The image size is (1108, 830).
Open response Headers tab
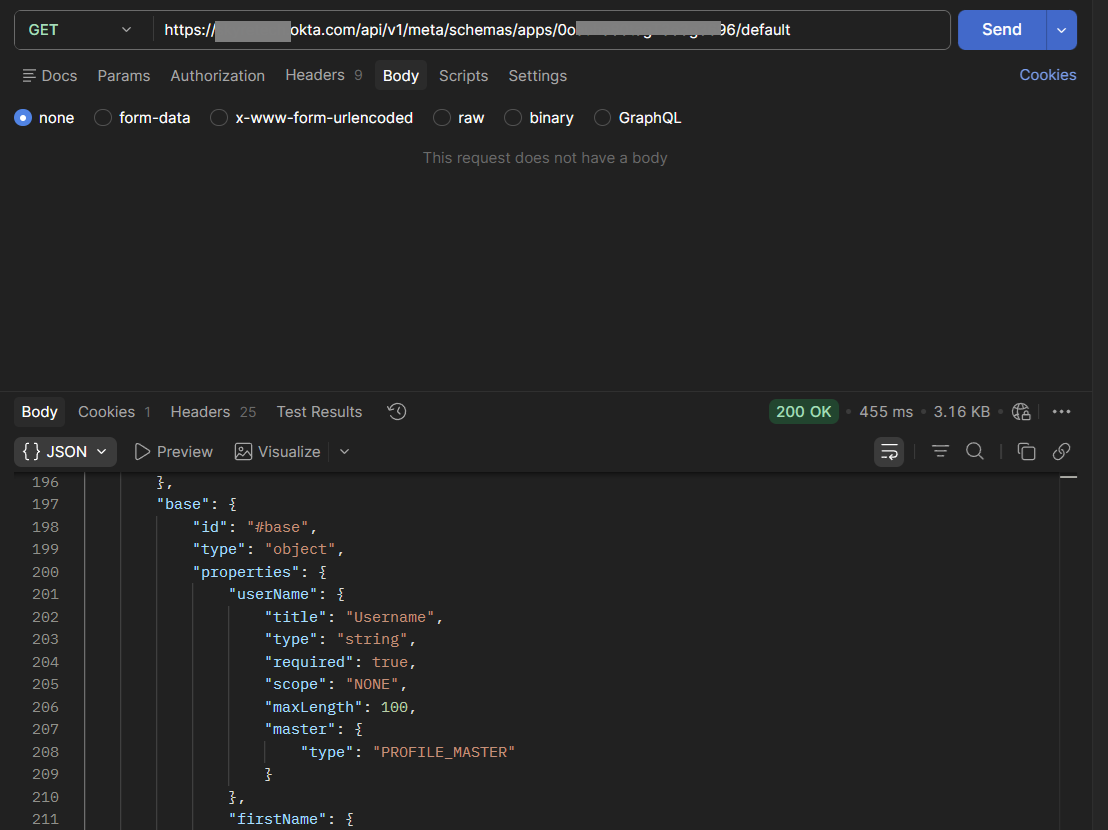[213, 412]
